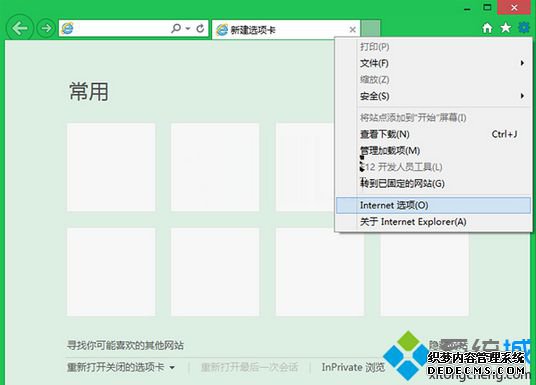Image resolution: width=536 pixels, height=385 pixels.
Task: Click the first frequent site tile
Action: [111, 167]
